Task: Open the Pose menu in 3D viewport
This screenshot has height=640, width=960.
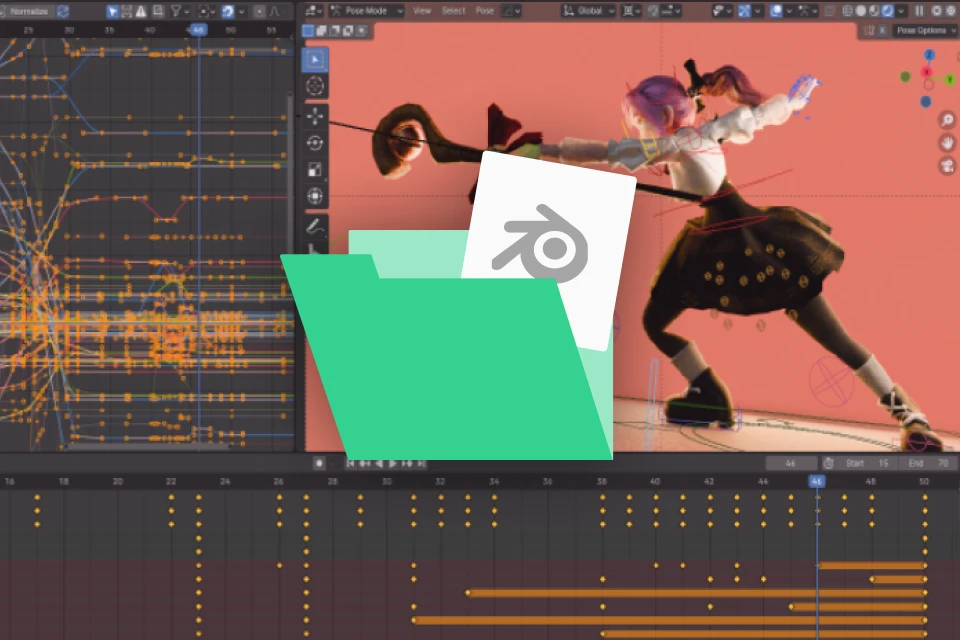Action: (x=484, y=11)
